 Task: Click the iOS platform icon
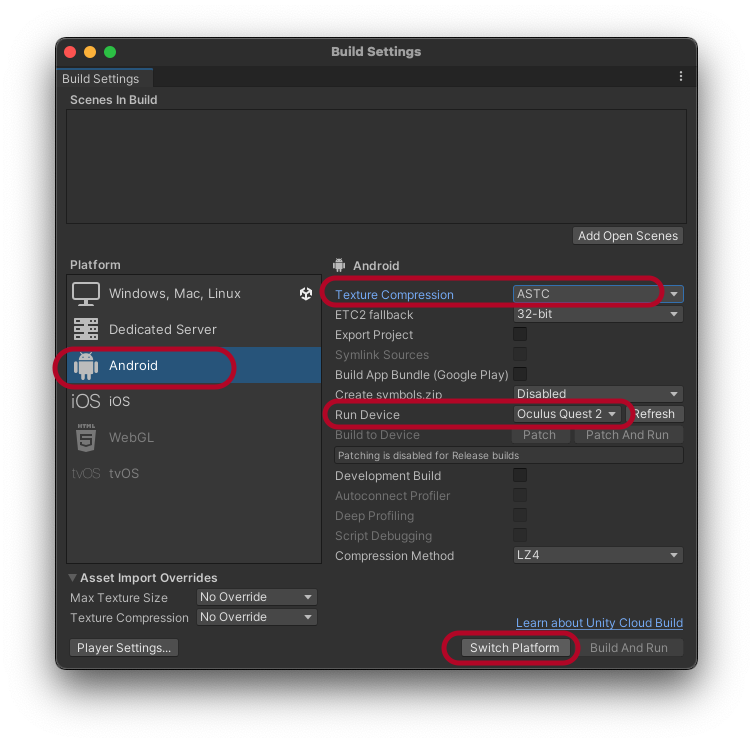[x=86, y=401]
